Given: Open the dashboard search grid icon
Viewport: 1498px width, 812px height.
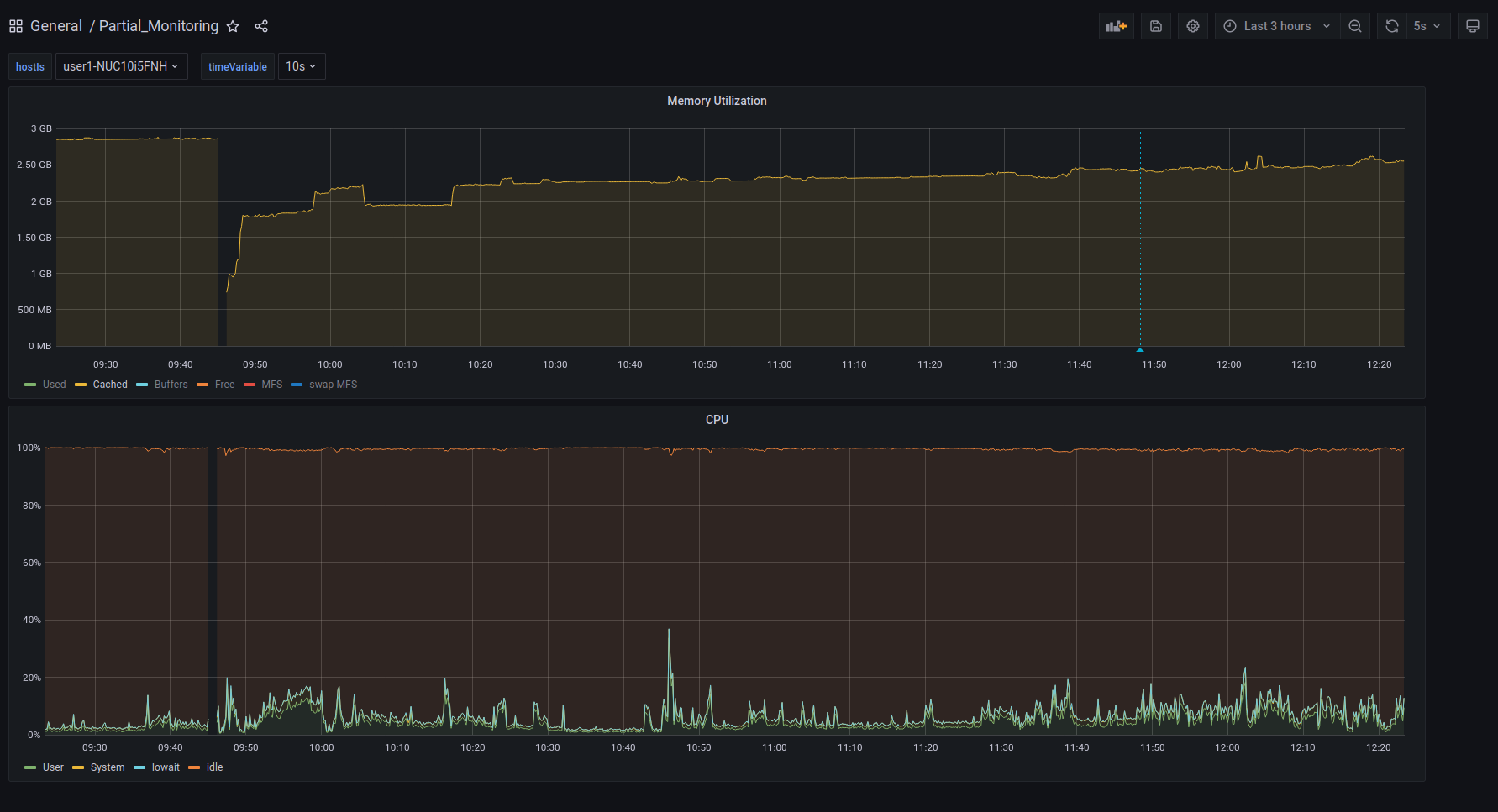Looking at the screenshot, I should tap(16, 26).
